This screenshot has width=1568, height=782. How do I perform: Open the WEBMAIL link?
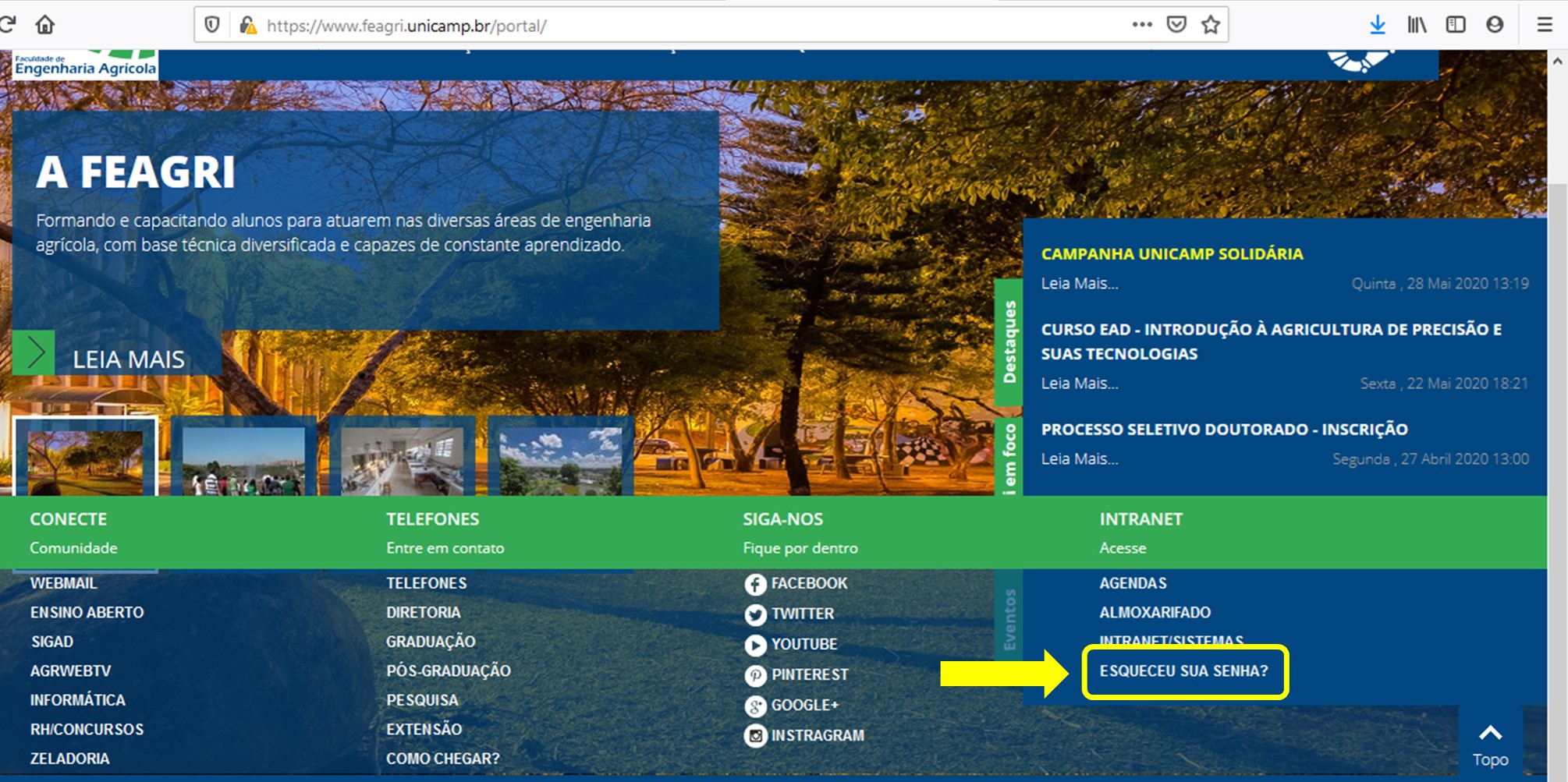point(63,583)
